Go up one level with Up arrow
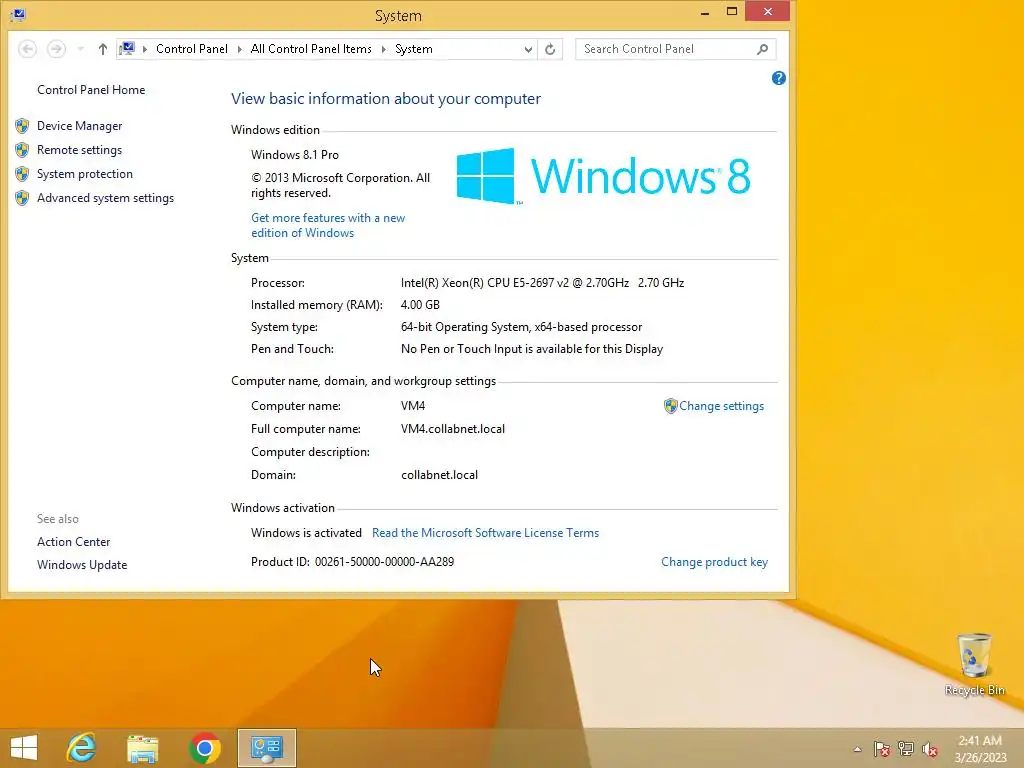The image size is (1024, 768). coord(103,49)
